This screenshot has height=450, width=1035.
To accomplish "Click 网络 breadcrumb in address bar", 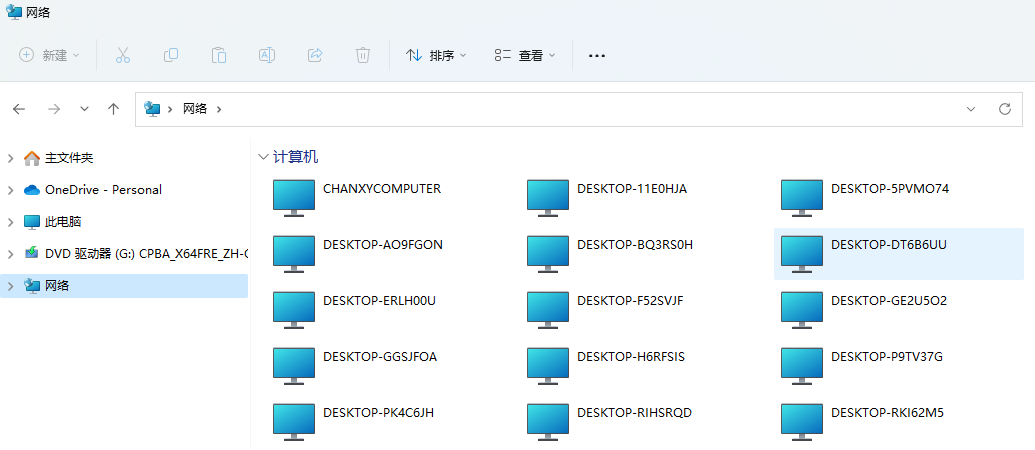I will coord(195,109).
